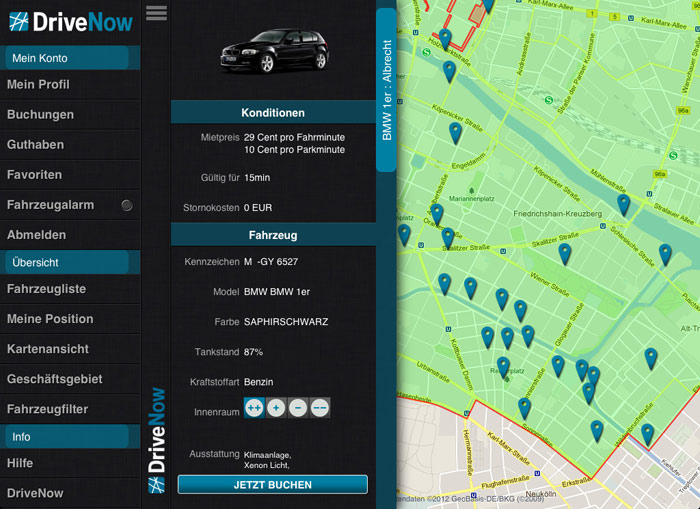
Task: Tap the Info section header
Action: (x=70, y=437)
